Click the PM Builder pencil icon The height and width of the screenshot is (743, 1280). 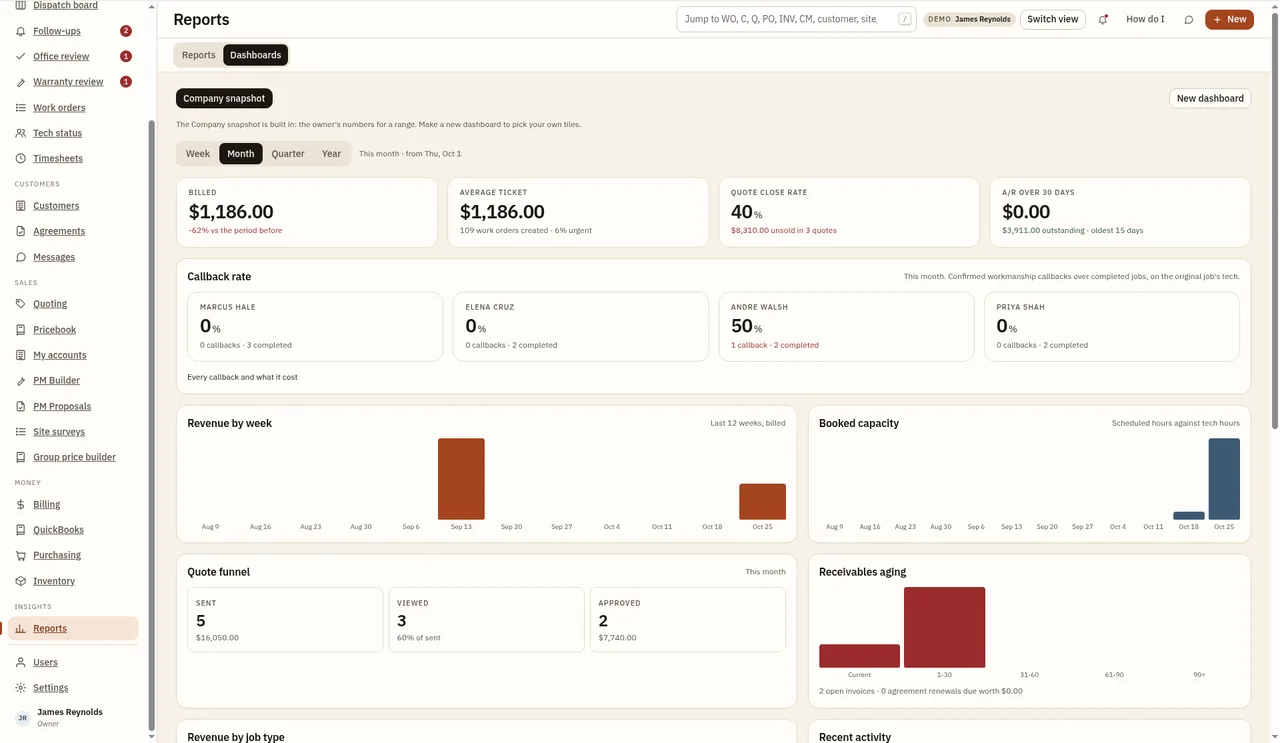pos(21,381)
